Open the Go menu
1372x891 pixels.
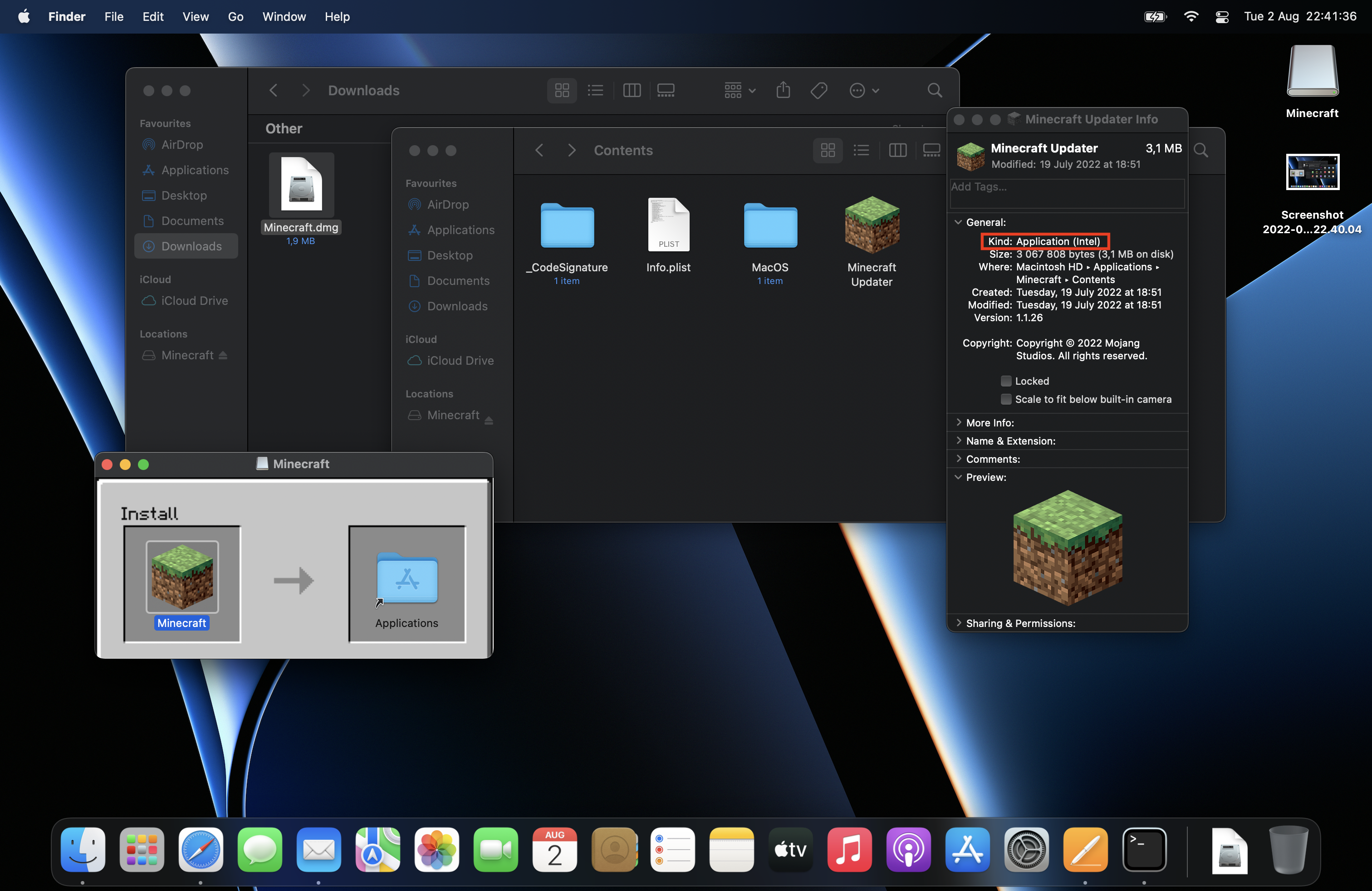tap(235, 17)
